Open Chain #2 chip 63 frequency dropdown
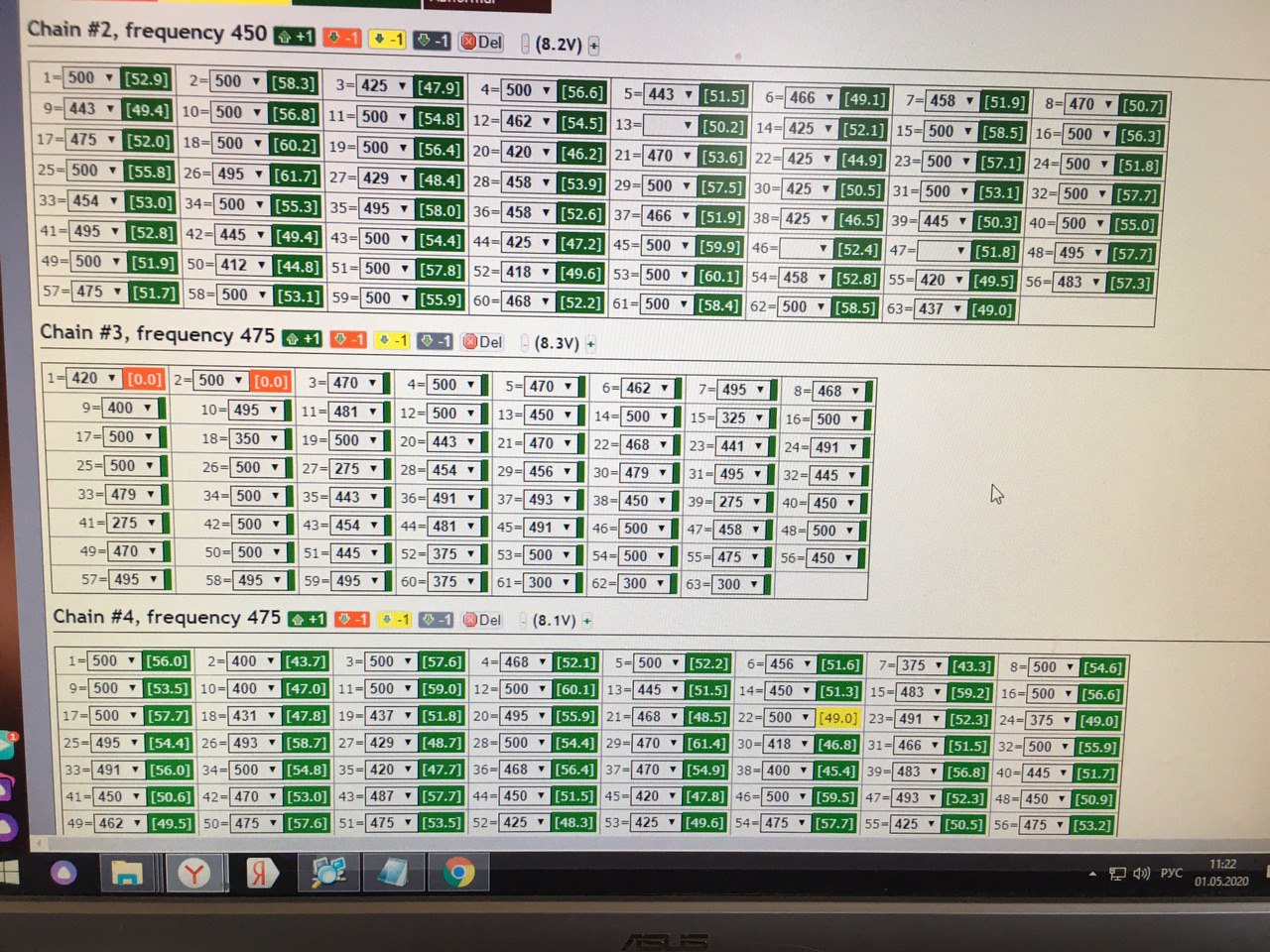Viewport: 1270px width, 952px height. click(943, 308)
